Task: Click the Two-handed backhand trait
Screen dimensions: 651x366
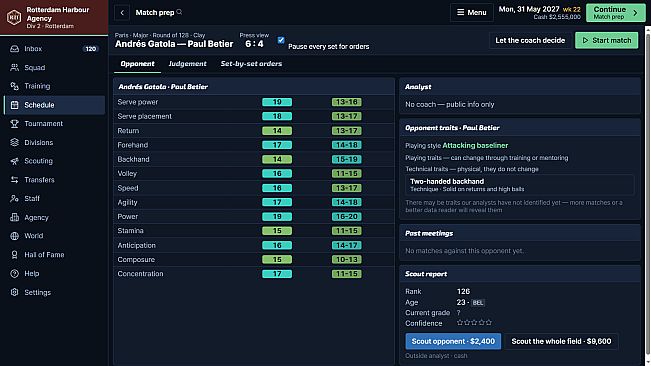Action: [519, 185]
